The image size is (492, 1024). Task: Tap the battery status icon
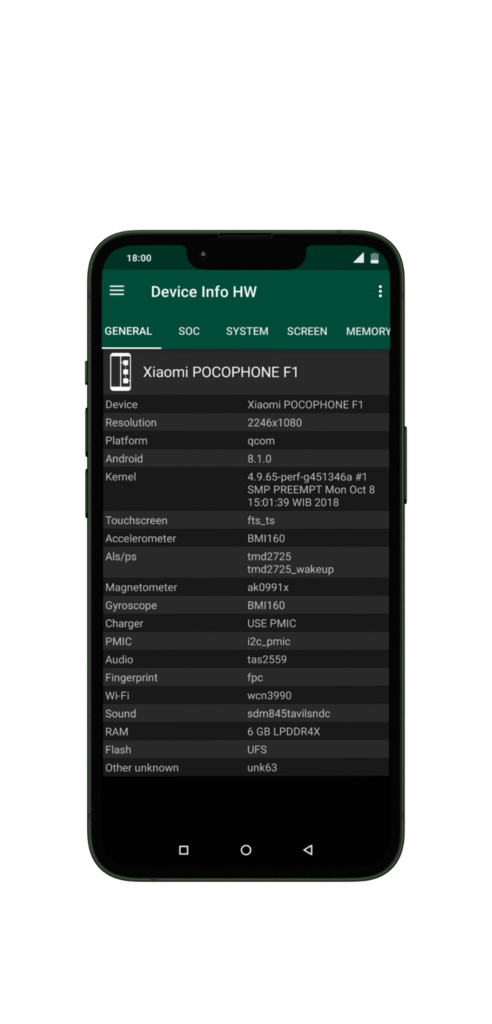pyautogui.click(x=374, y=258)
